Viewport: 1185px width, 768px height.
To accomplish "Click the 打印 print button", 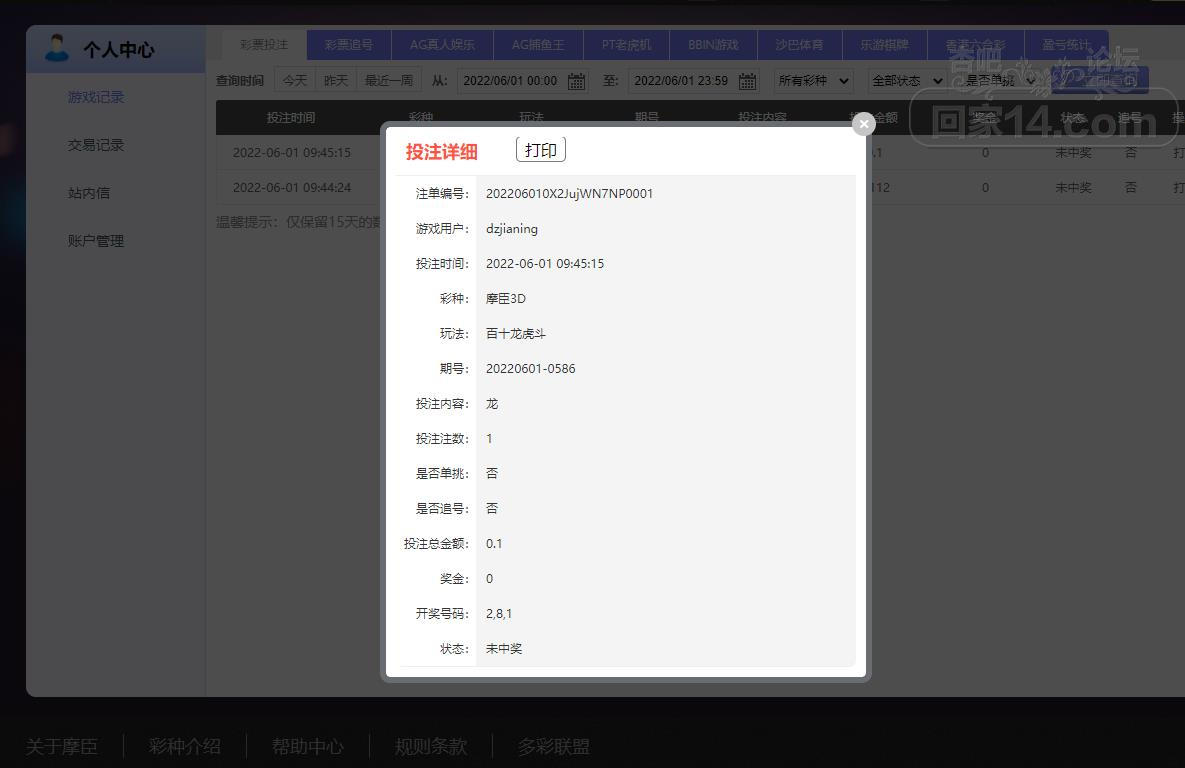I will click(x=541, y=150).
